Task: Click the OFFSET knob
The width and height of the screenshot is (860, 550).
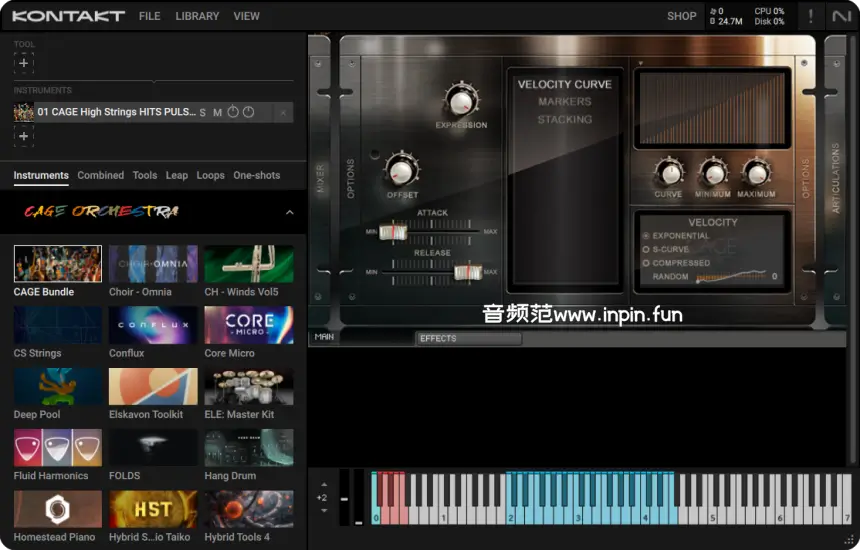Action: click(402, 171)
